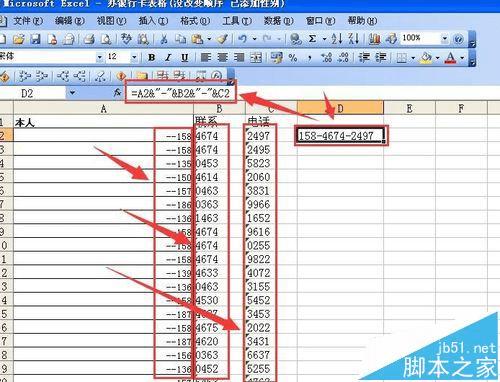Click the Cut scissors icon
The width and height of the screenshot is (500, 382).
tap(163, 39)
